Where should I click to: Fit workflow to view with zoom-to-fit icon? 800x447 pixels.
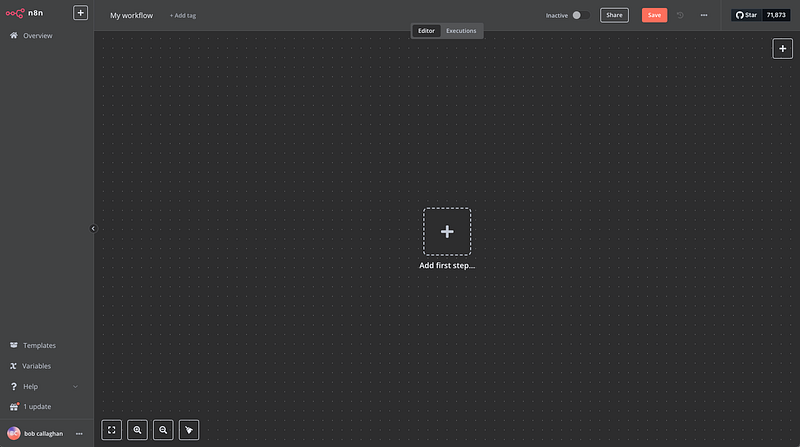pos(112,430)
